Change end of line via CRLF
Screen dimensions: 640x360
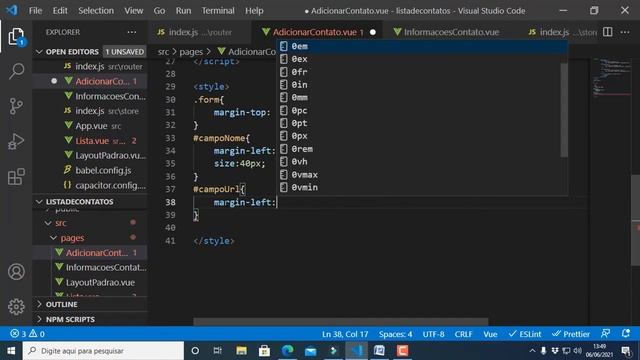[x=463, y=334]
